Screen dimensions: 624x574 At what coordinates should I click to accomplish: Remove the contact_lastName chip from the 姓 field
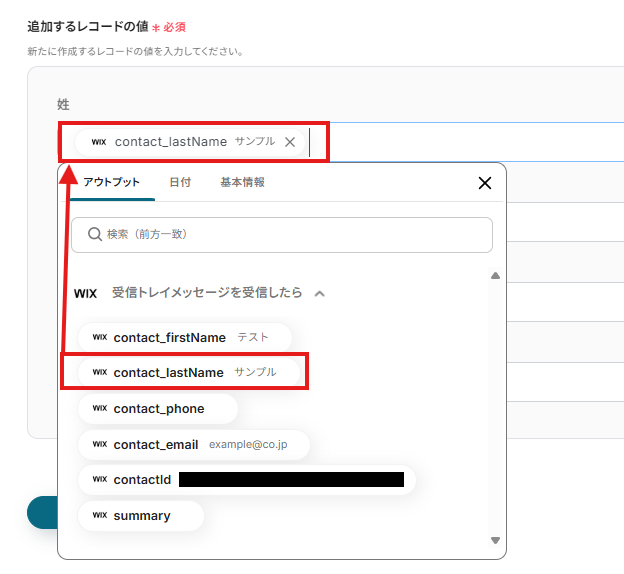[x=290, y=142]
